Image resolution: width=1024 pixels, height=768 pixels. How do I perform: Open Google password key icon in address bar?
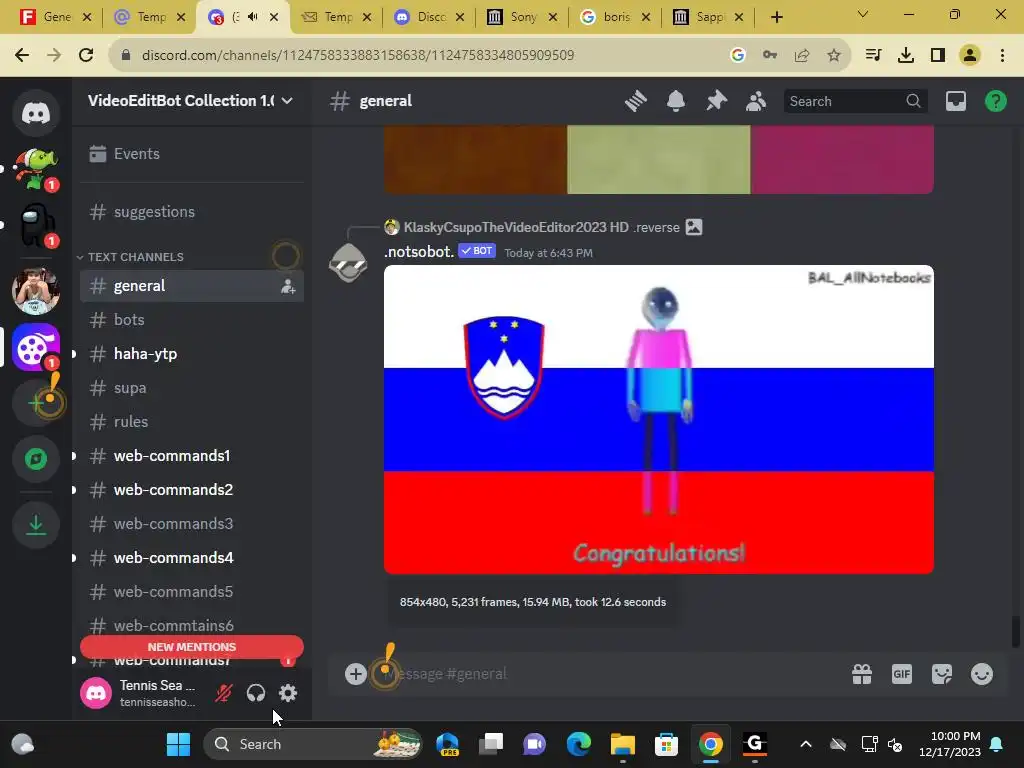point(770,55)
